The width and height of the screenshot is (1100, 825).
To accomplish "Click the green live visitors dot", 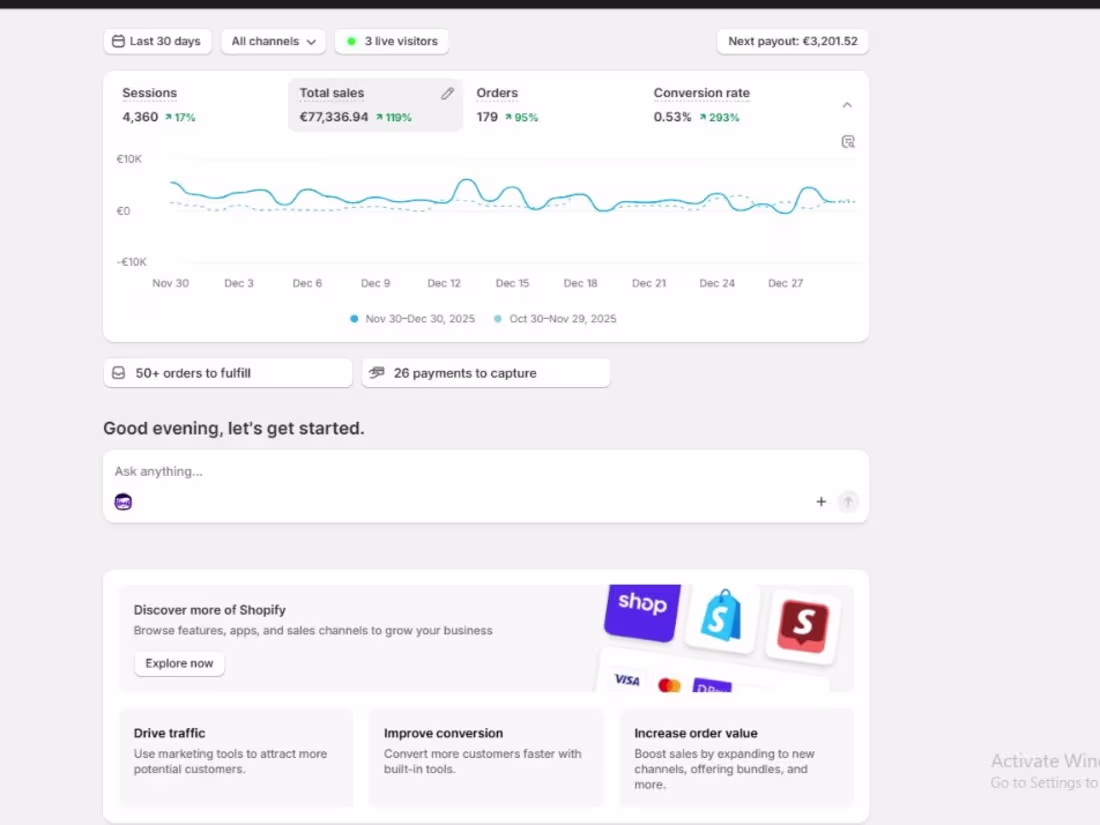I will 351,41.
